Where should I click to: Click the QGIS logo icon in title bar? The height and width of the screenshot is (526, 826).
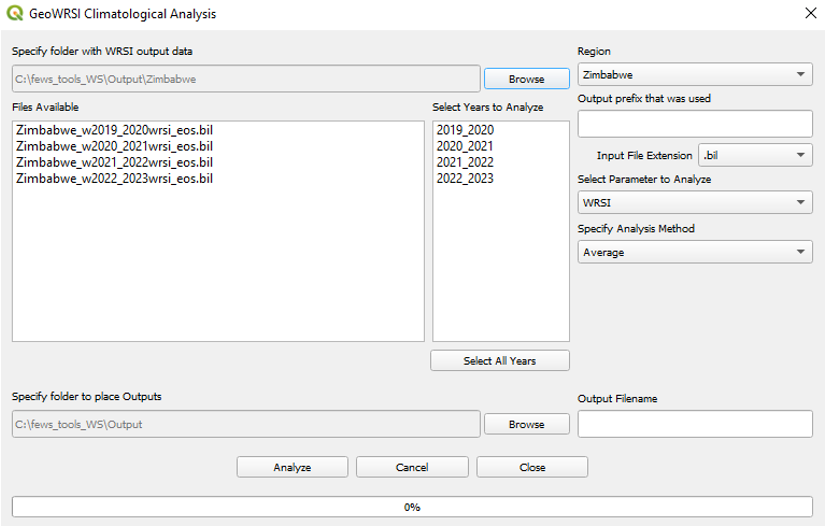click(15, 14)
